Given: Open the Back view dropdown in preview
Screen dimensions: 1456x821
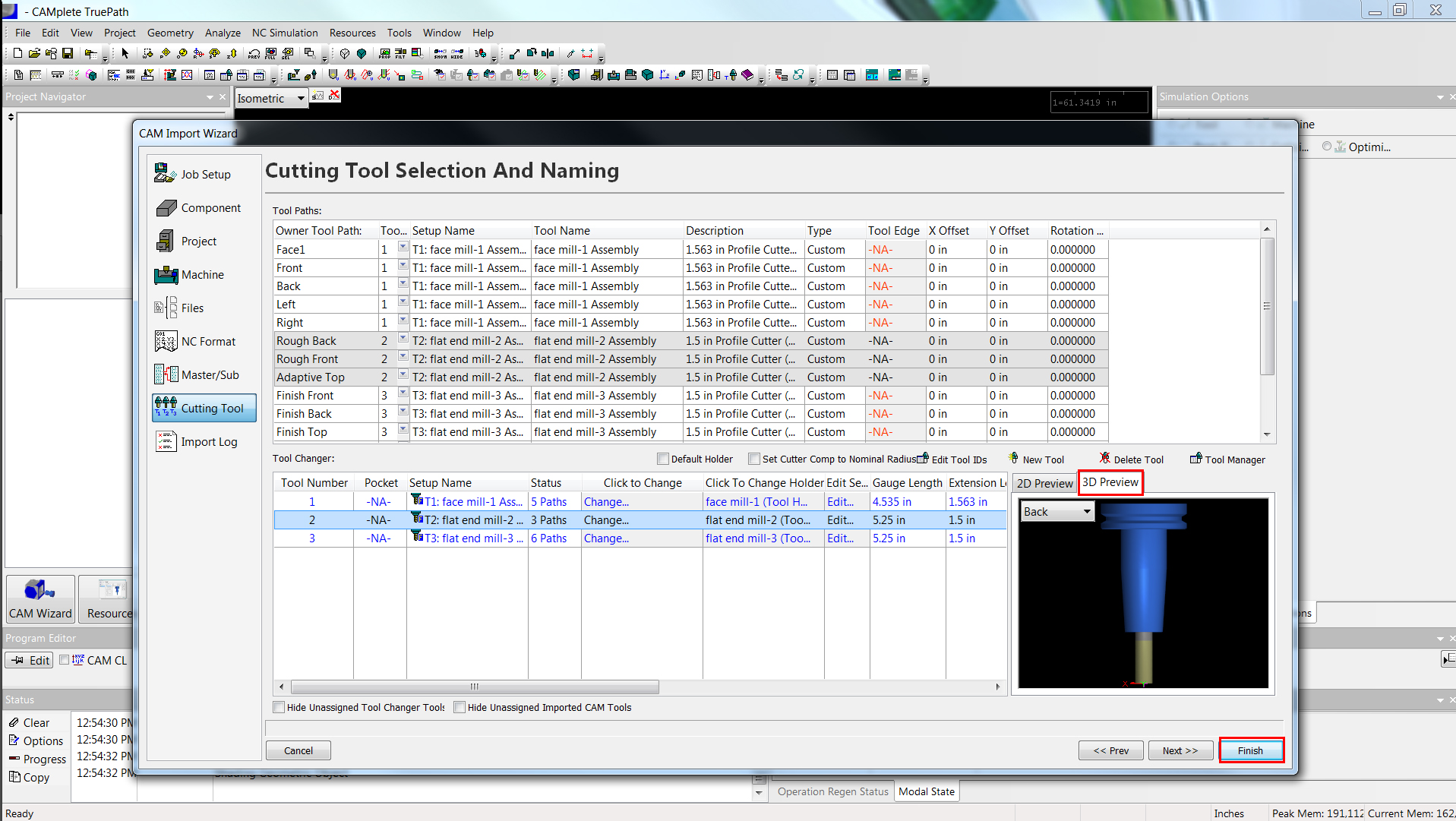Looking at the screenshot, I should tap(1087, 511).
